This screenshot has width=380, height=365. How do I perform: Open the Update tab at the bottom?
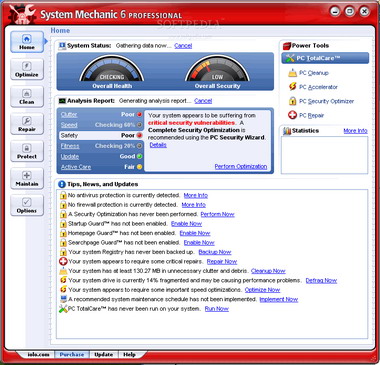[x=103, y=355]
